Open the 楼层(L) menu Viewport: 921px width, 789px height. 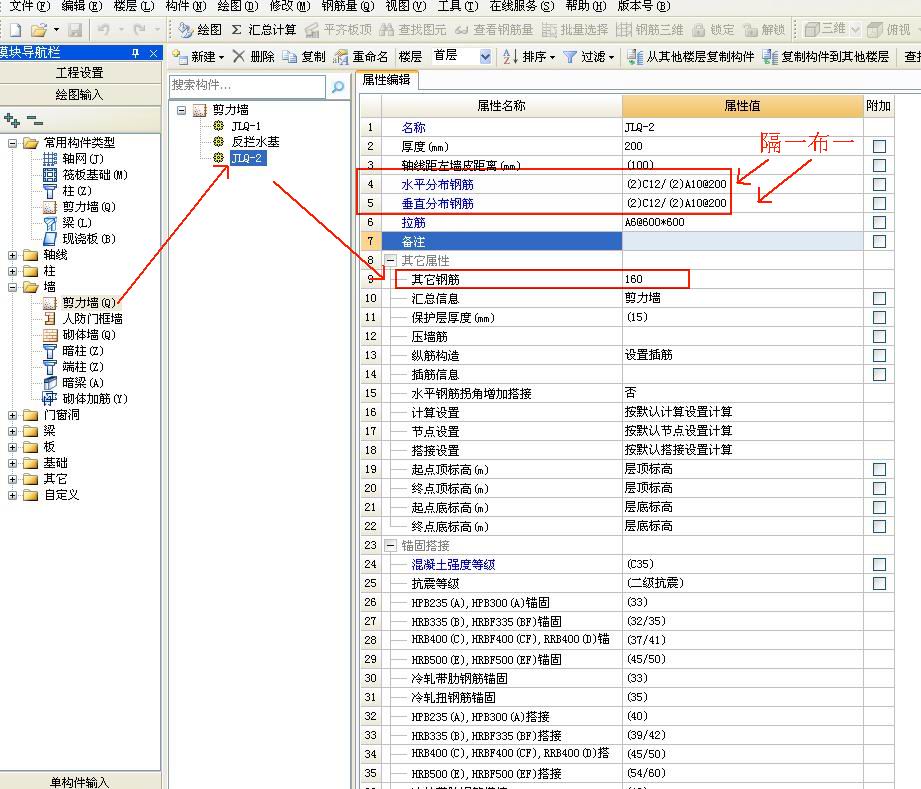[133, 6]
